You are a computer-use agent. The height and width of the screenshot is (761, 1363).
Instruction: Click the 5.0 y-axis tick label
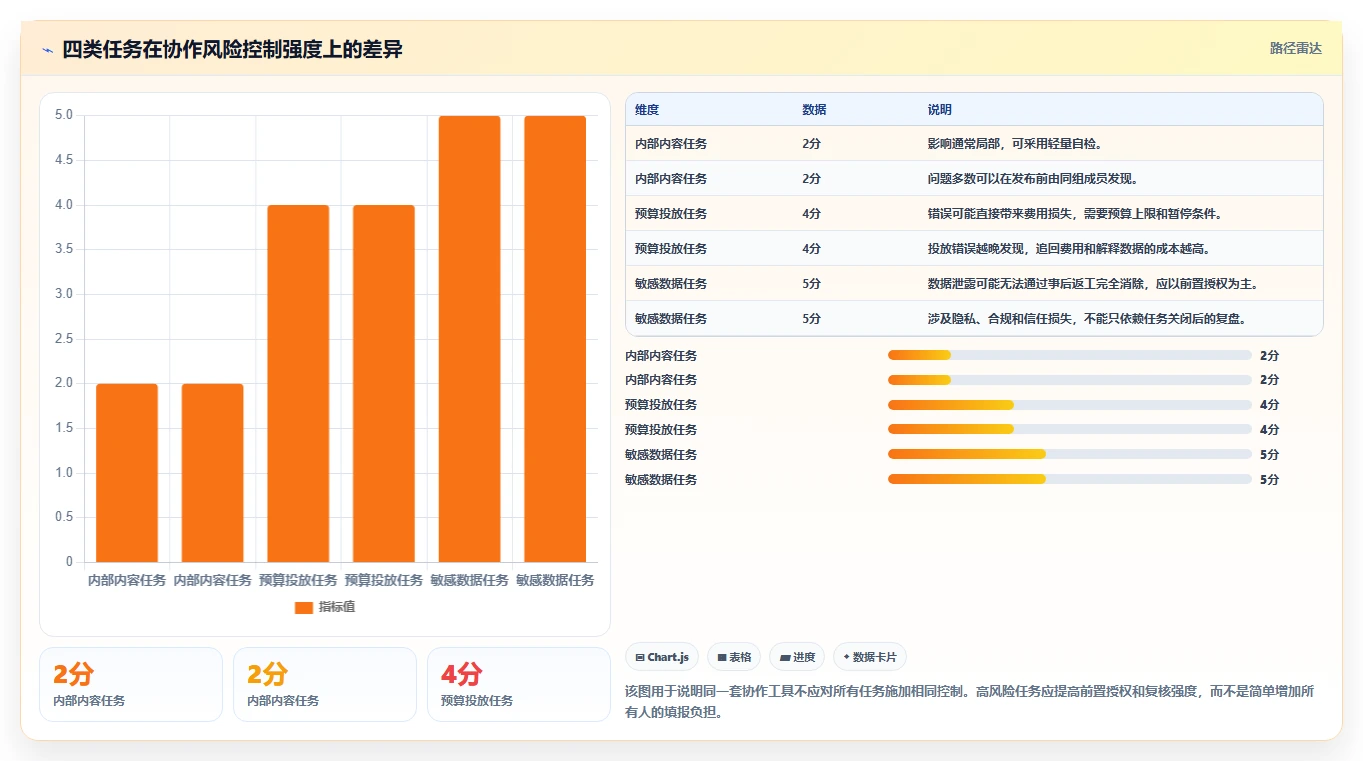pos(64,115)
